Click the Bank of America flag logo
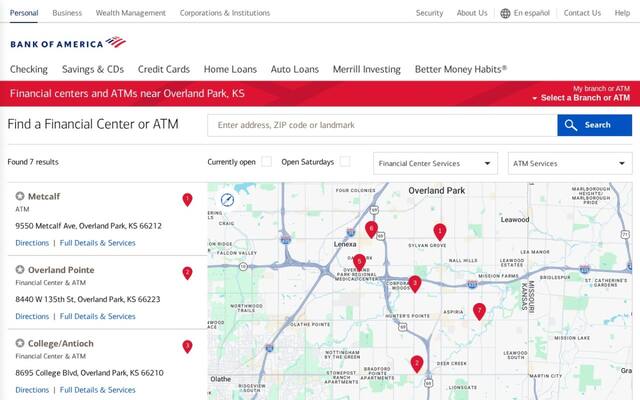Image resolution: width=640 pixels, height=400 pixels. coord(116,42)
